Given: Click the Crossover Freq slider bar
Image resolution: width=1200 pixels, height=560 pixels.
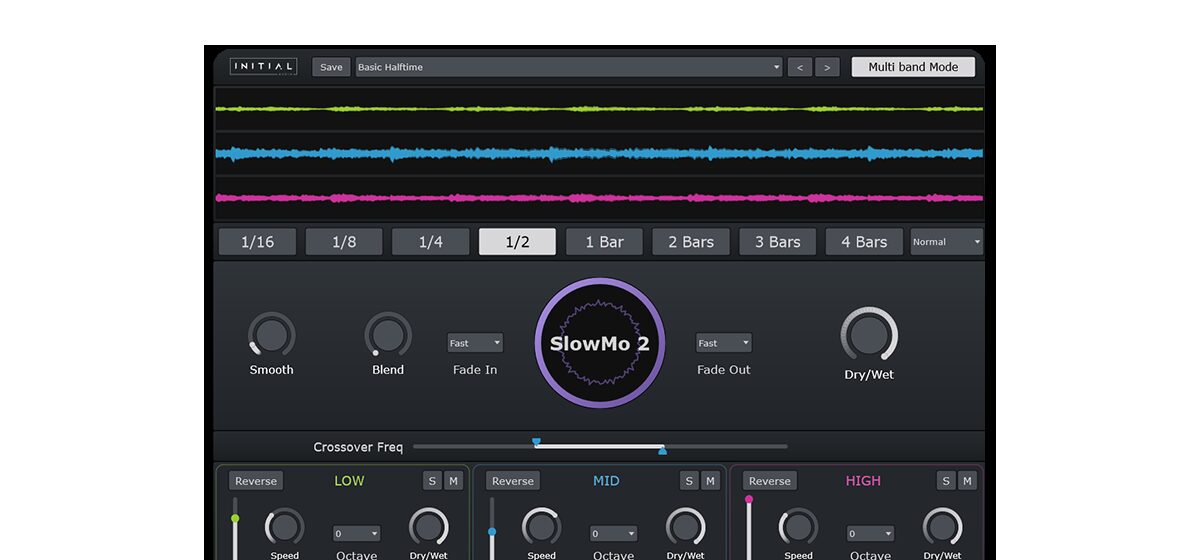Looking at the screenshot, I should point(600,446).
